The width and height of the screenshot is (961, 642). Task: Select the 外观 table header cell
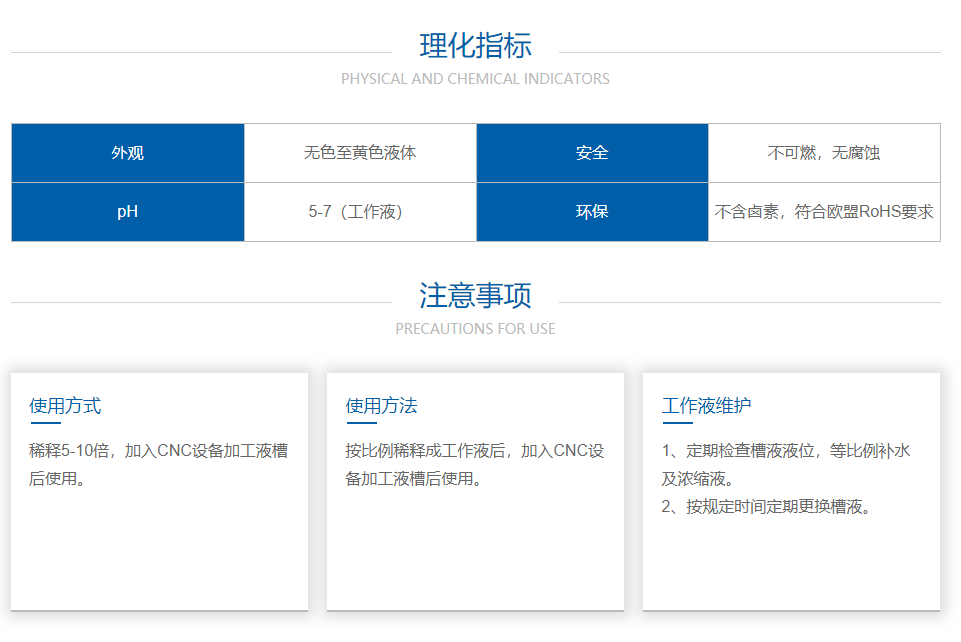point(128,153)
